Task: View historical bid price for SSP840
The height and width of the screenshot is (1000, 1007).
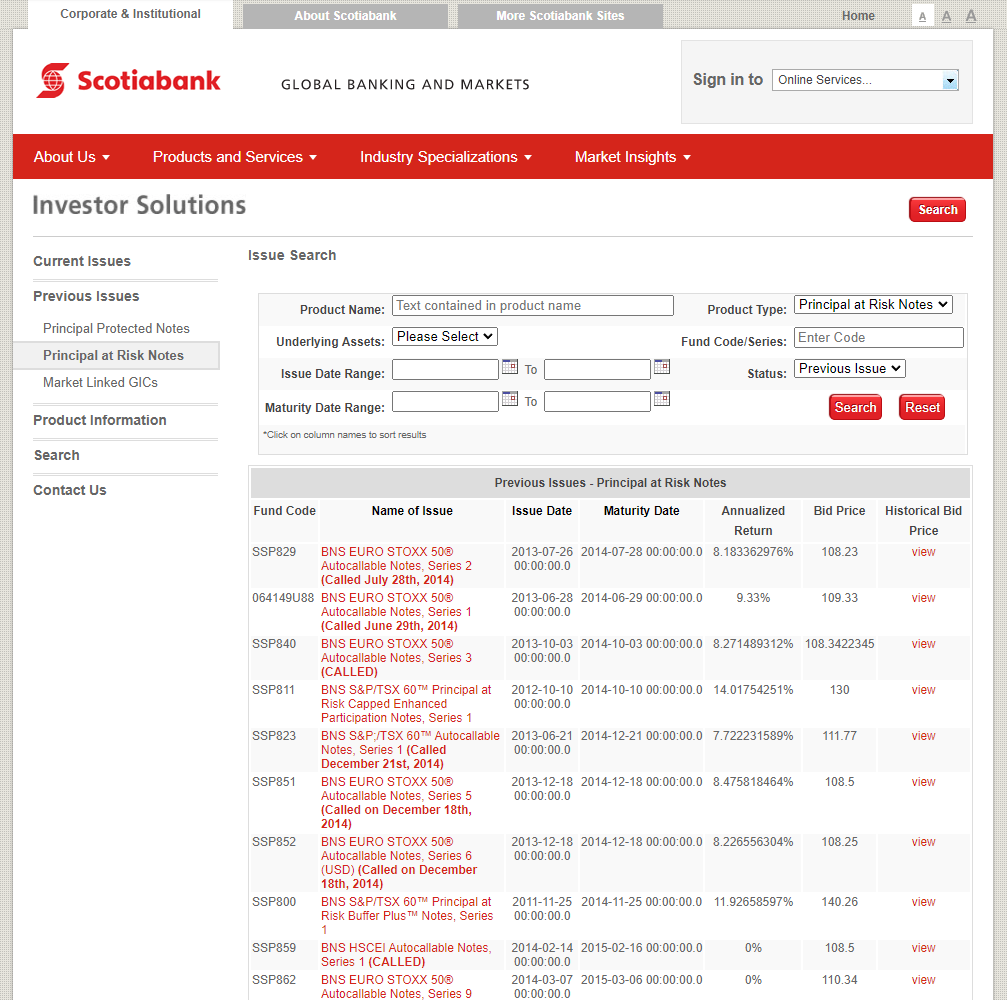Action: pyautogui.click(x=923, y=644)
